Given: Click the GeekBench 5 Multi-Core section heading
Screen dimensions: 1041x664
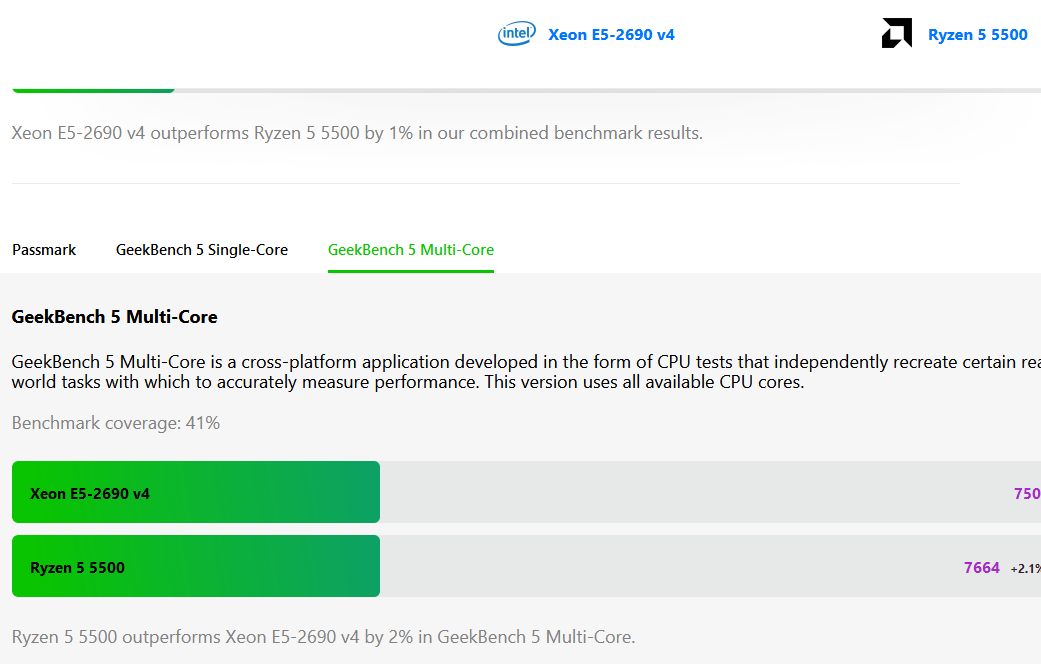Looking at the screenshot, I should (x=114, y=317).
